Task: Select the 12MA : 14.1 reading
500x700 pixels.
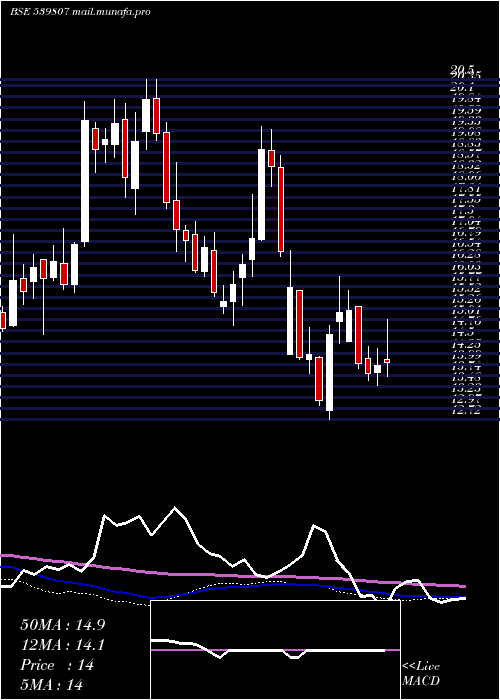Action: [62, 645]
